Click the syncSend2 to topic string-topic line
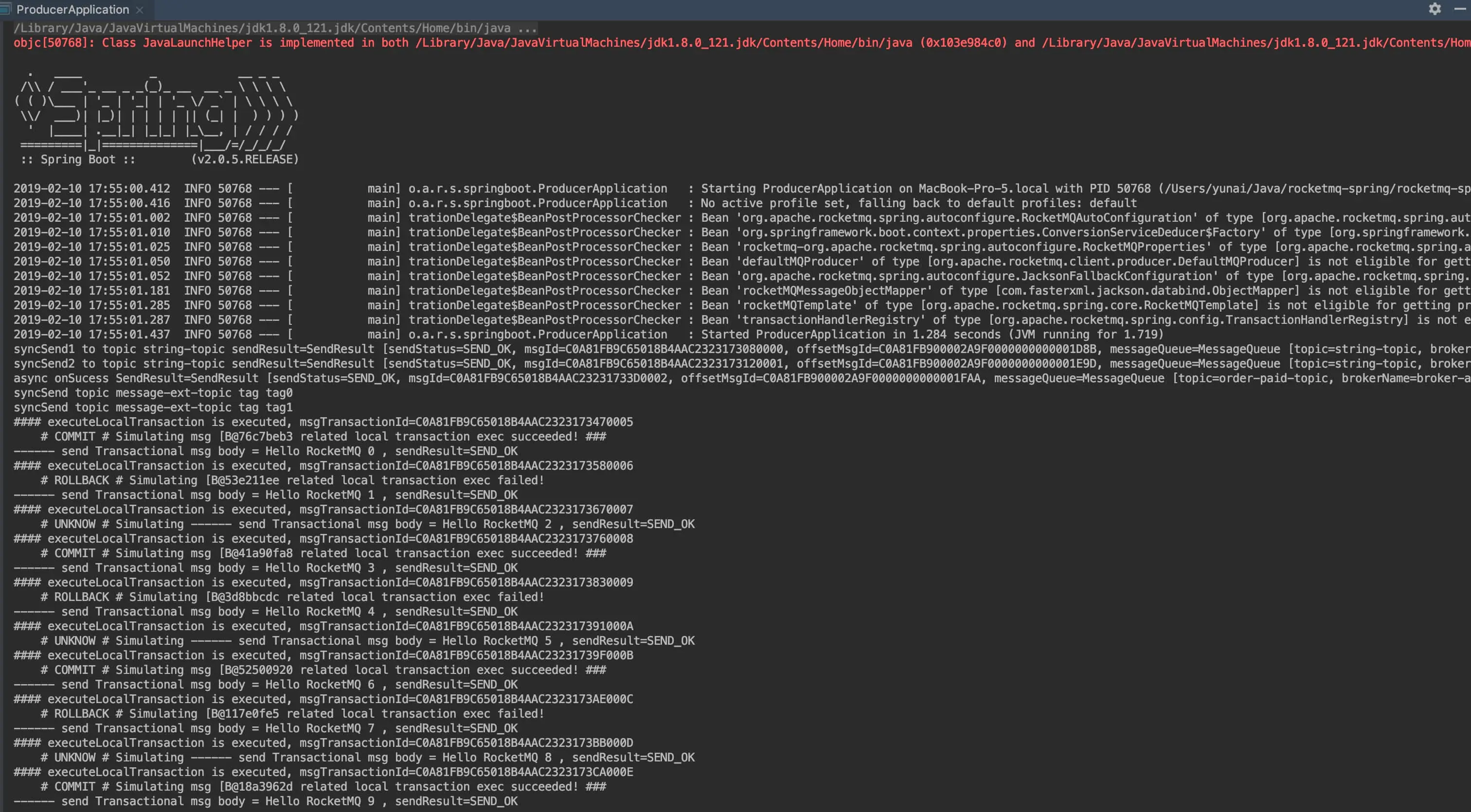The width and height of the screenshot is (1471, 812). (x=194, y=364)
